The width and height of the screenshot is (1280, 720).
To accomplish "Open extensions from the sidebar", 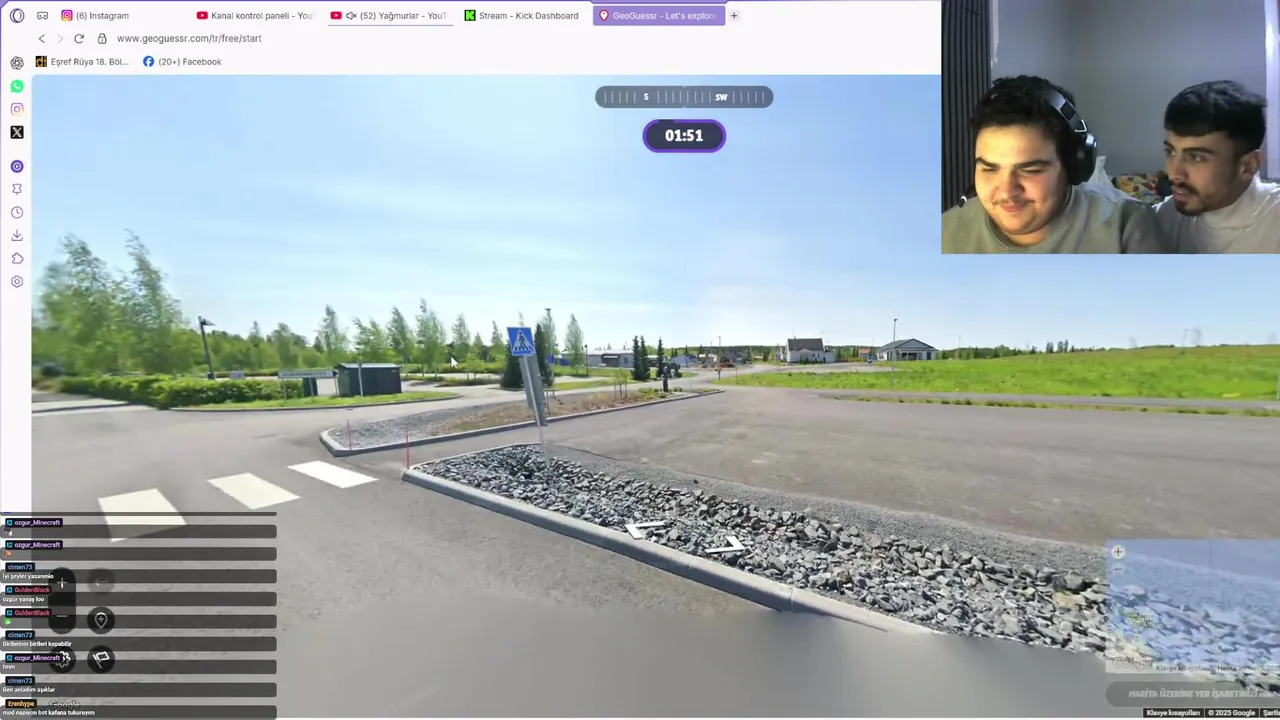I will [x=17, y=258].
